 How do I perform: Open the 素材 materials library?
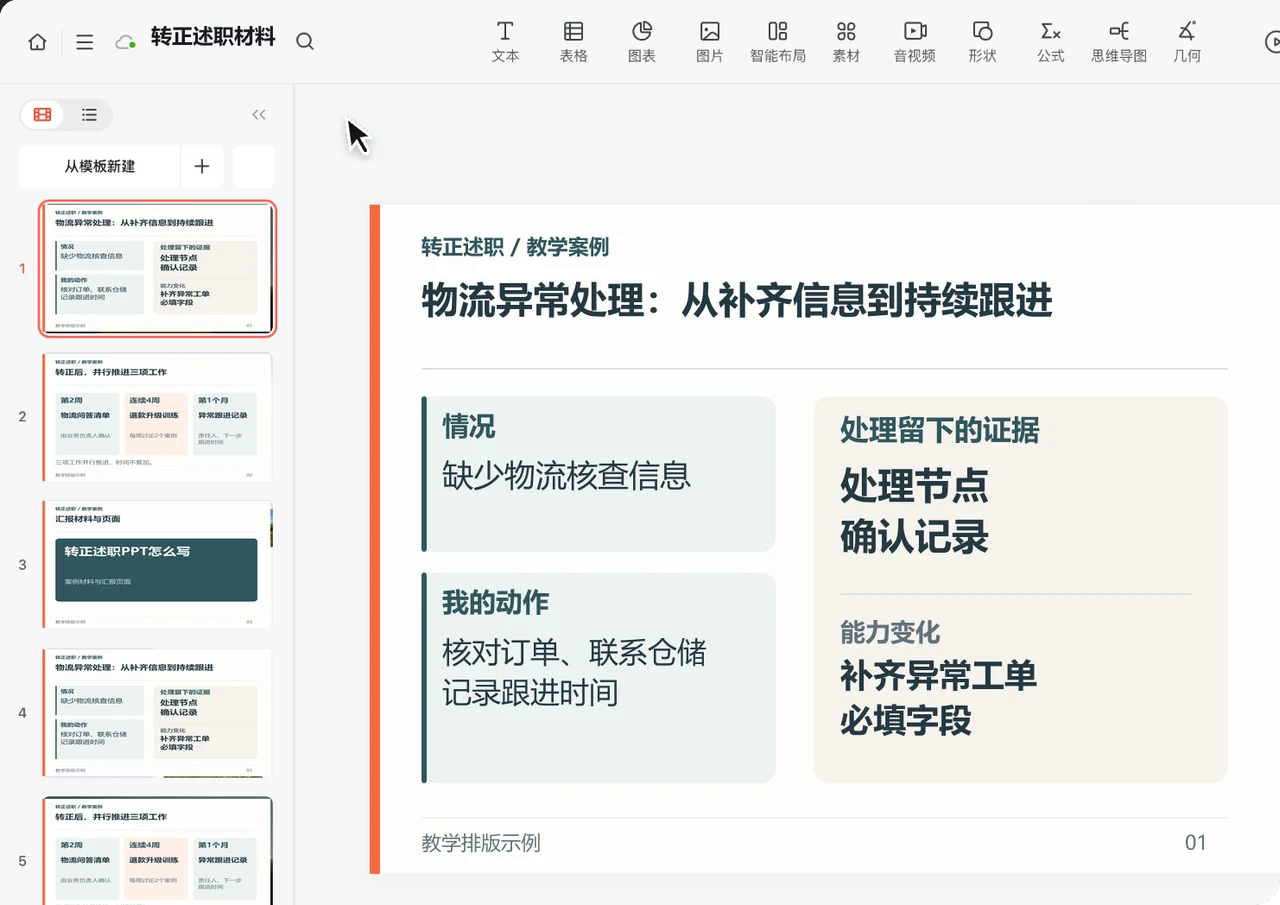pyautogui.click(x=846, y=42)
